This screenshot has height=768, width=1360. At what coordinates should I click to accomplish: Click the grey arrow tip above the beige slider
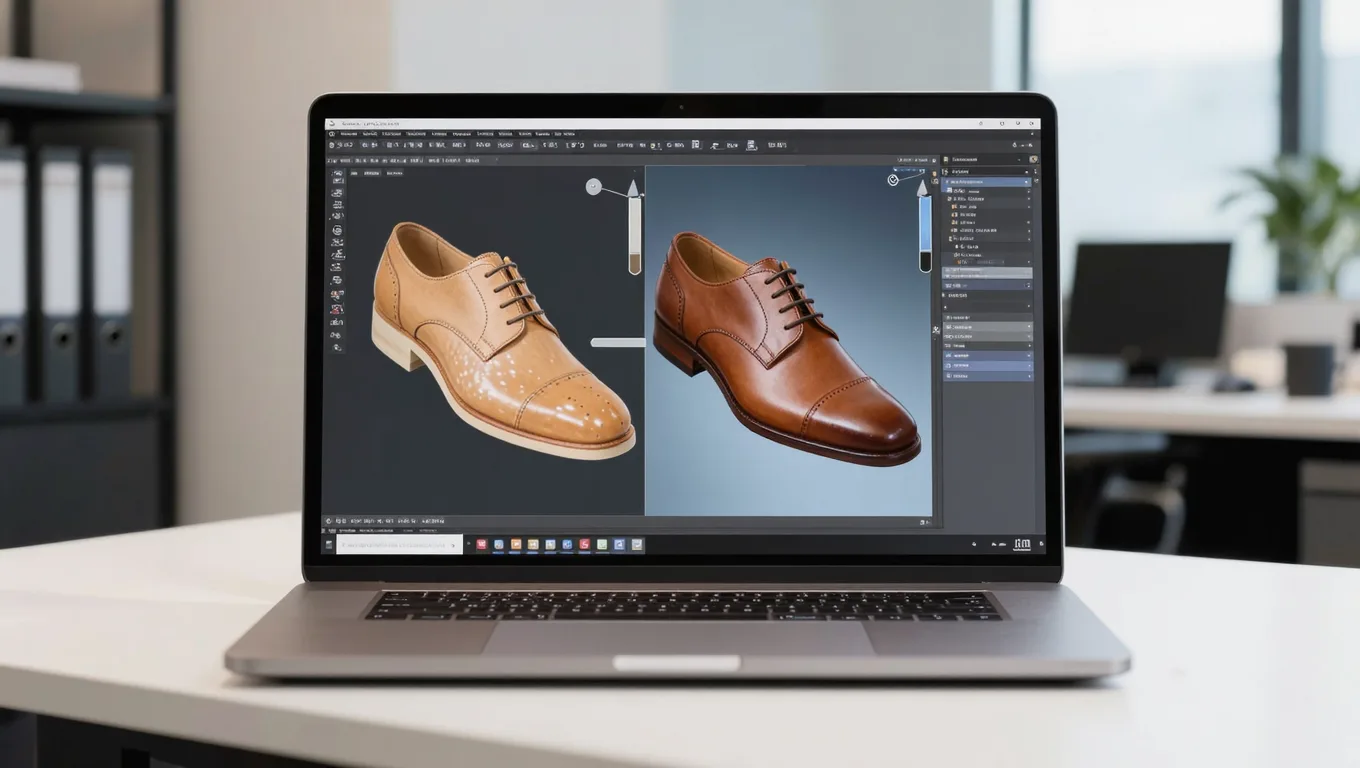tap(633, 187)
